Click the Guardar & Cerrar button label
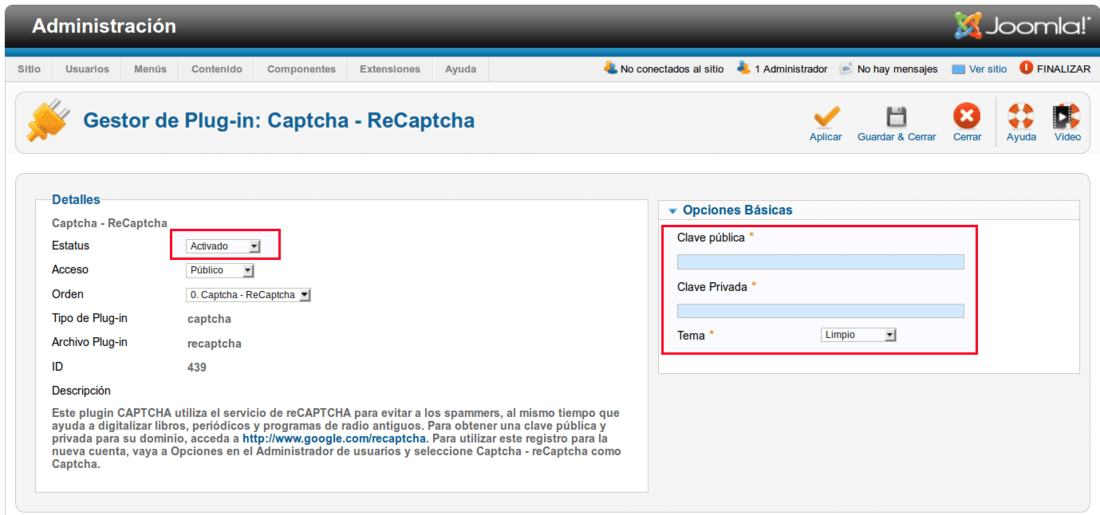The image size is (1100, 515). point(897,137)
